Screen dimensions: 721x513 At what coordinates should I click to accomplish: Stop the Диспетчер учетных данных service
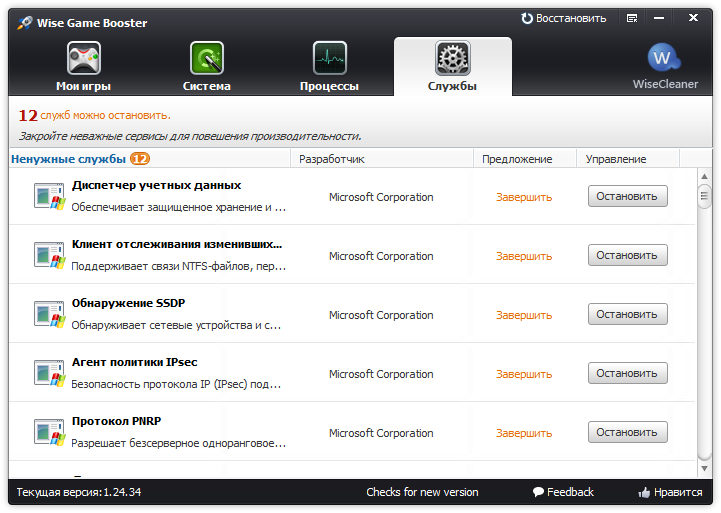point(627,197)
